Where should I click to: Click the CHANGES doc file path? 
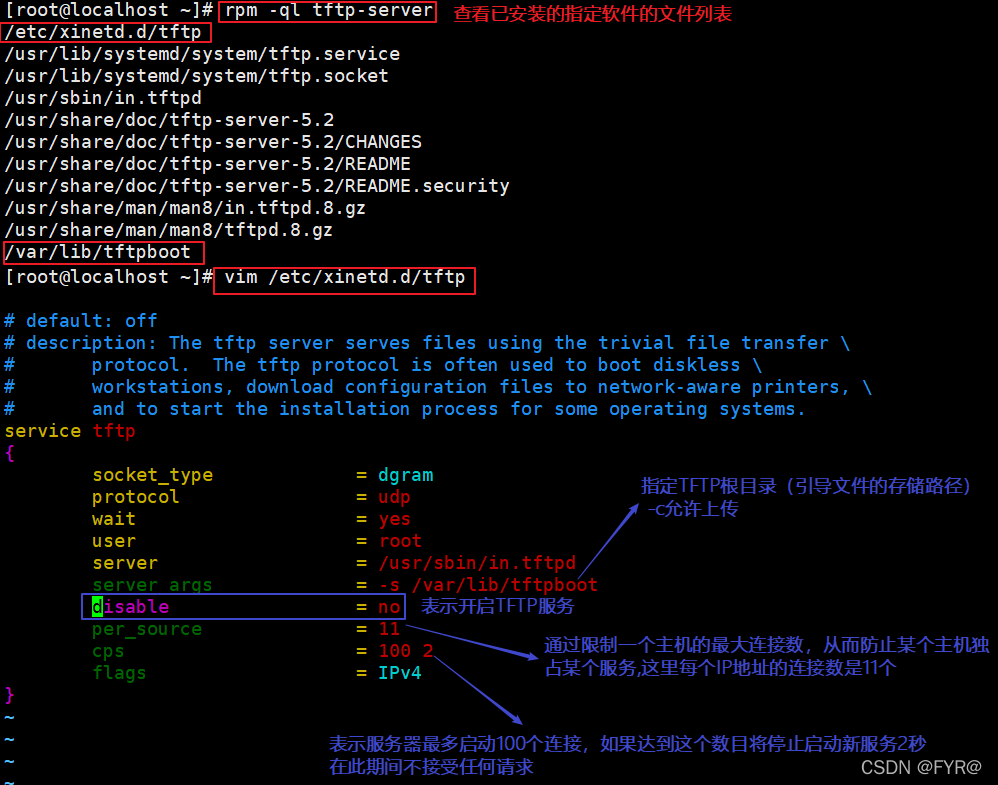point(213,142)
